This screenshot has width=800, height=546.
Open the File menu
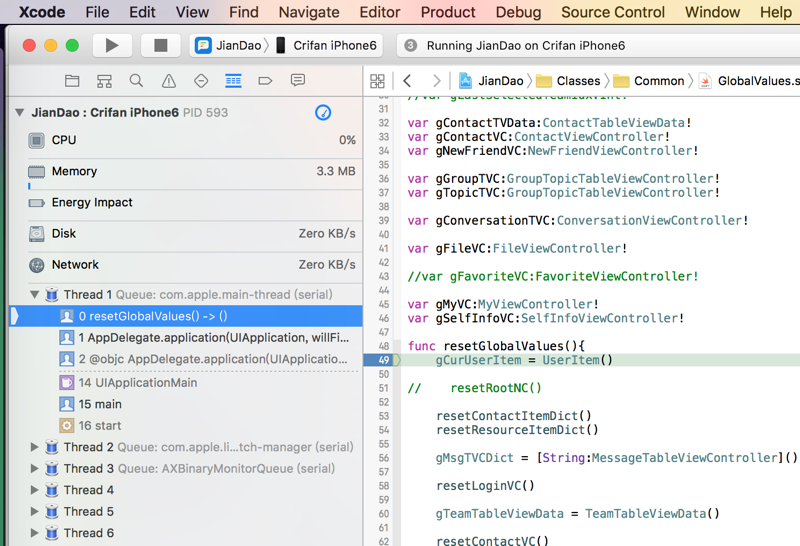pyautogui.click(x=97, y=12)
